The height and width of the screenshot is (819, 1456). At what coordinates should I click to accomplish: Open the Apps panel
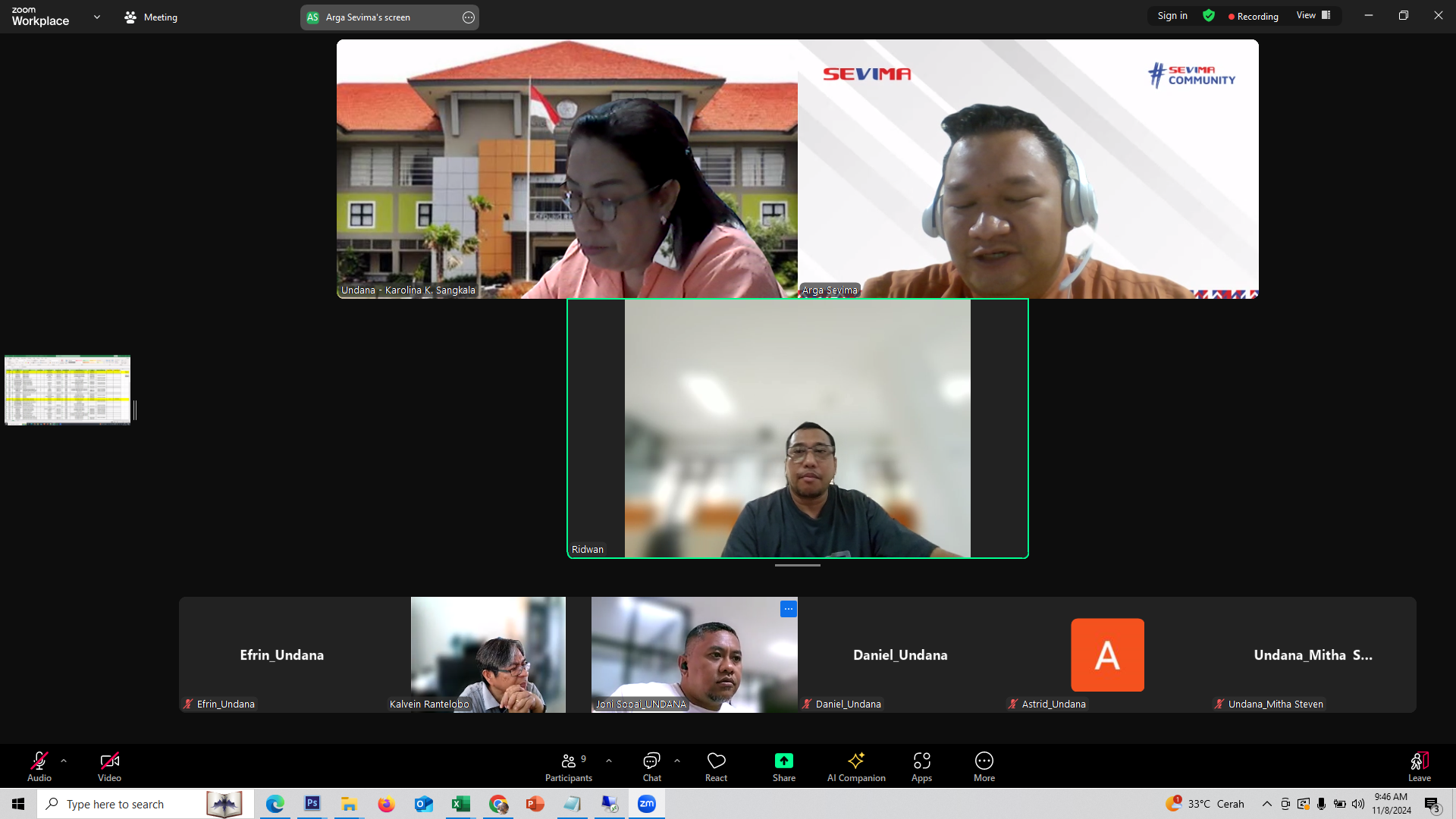pos(921,766)
